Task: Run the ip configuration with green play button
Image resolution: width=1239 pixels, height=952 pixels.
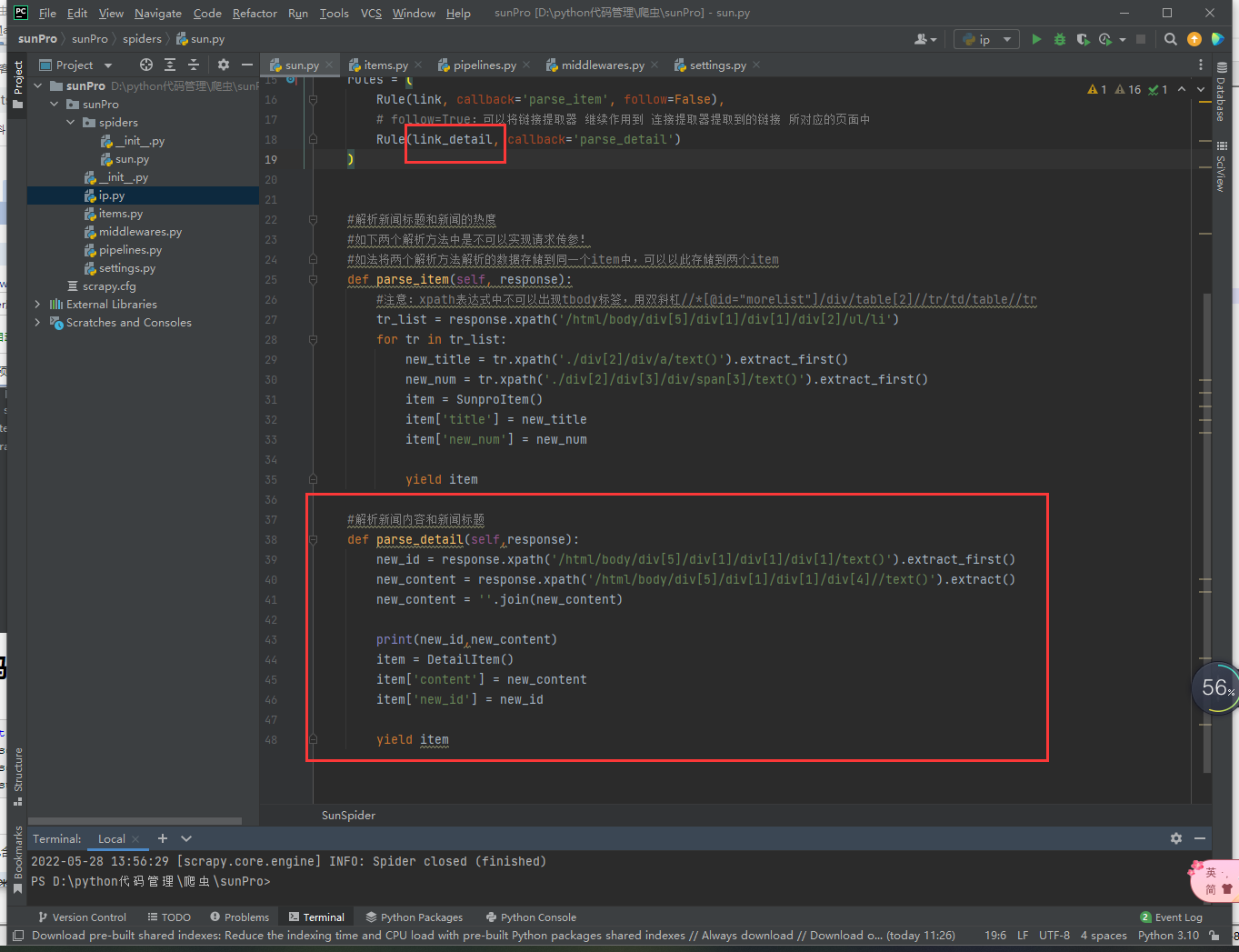Action: point(1036,39)
